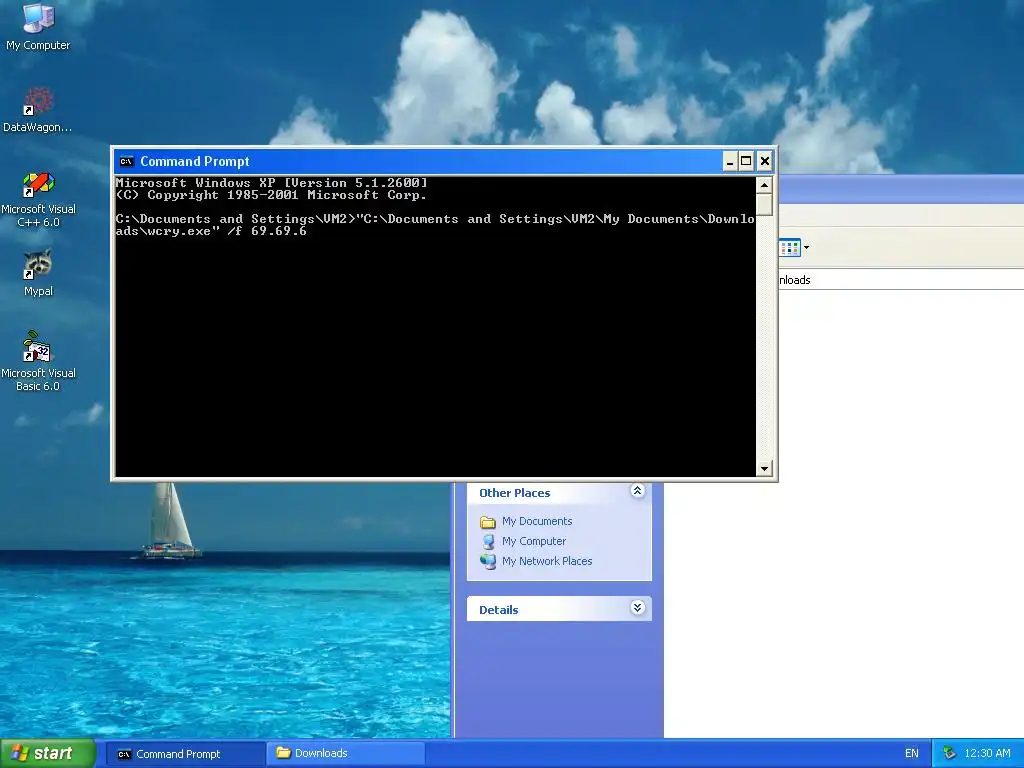This screenshot has width=1024, height=768.
Task: Collapse the Other Places panel
Action: point(637,491)
